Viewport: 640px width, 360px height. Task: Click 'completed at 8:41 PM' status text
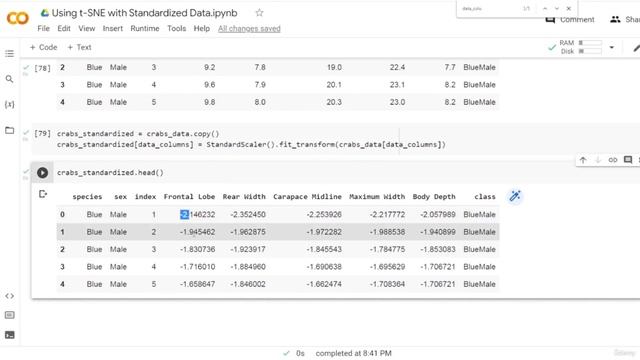click(x=353, y=353)
